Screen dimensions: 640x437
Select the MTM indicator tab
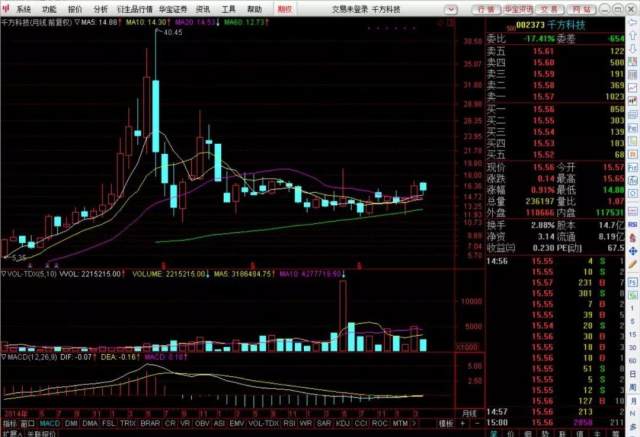click(x=400, y=424)
